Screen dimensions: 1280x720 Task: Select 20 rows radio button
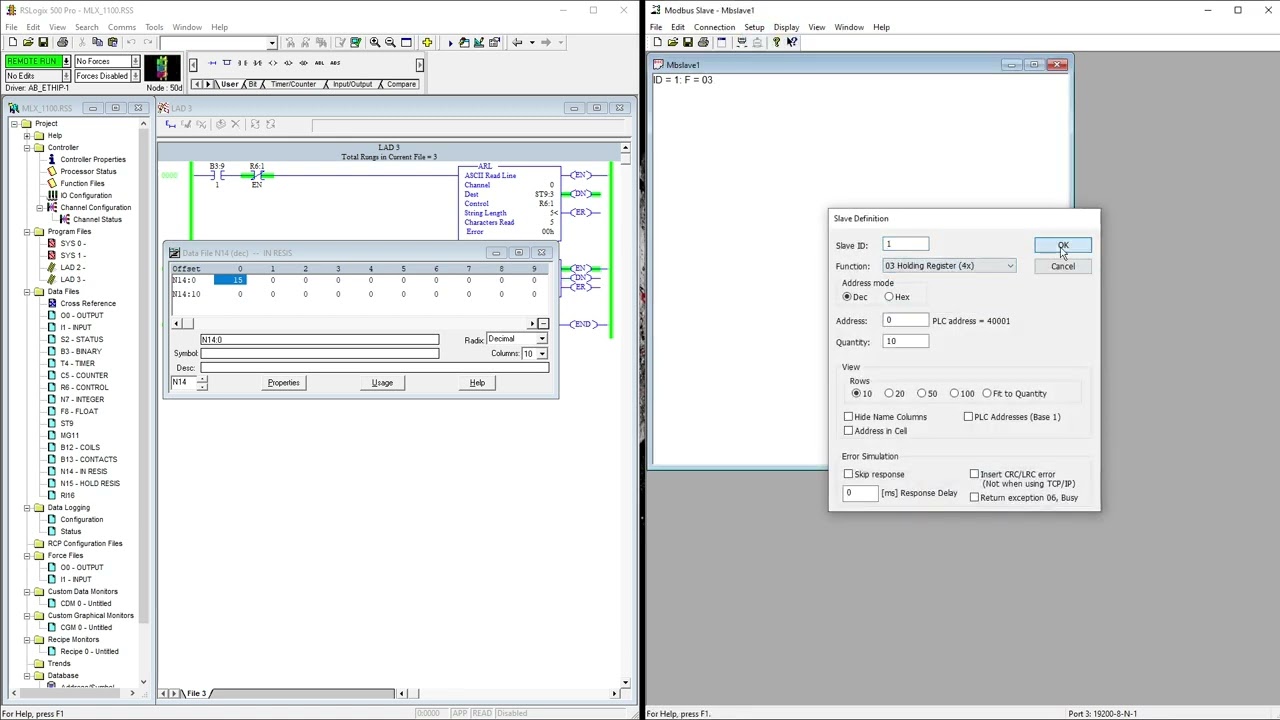pyautogui.click(x=889, y=394)
